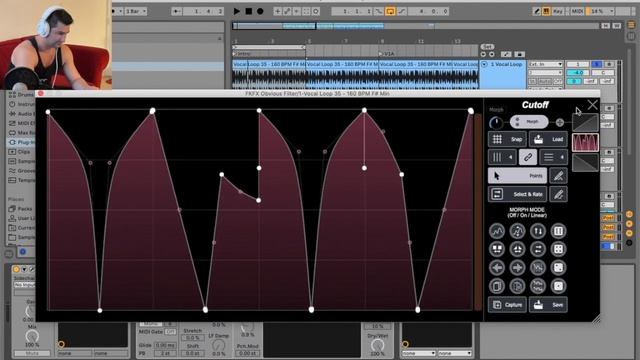Click the Select & Rate button

(x=517, y=194)
